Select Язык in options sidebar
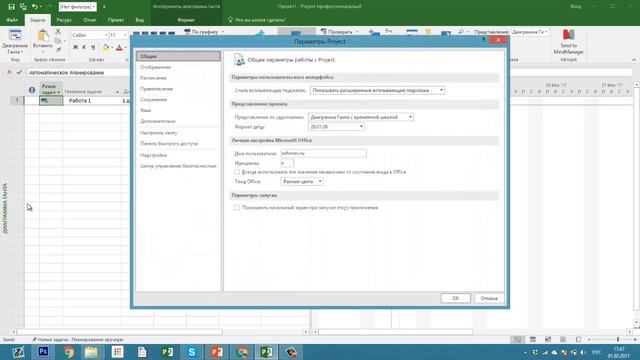Image resolution: width=640 pixels, height=360 pixels. pyautogui.click(x=178, y=110)
